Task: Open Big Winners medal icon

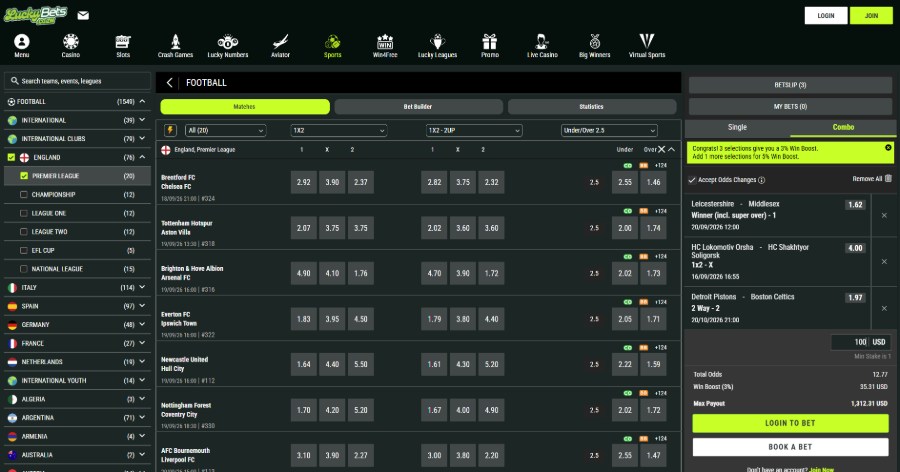Action: 595,42
